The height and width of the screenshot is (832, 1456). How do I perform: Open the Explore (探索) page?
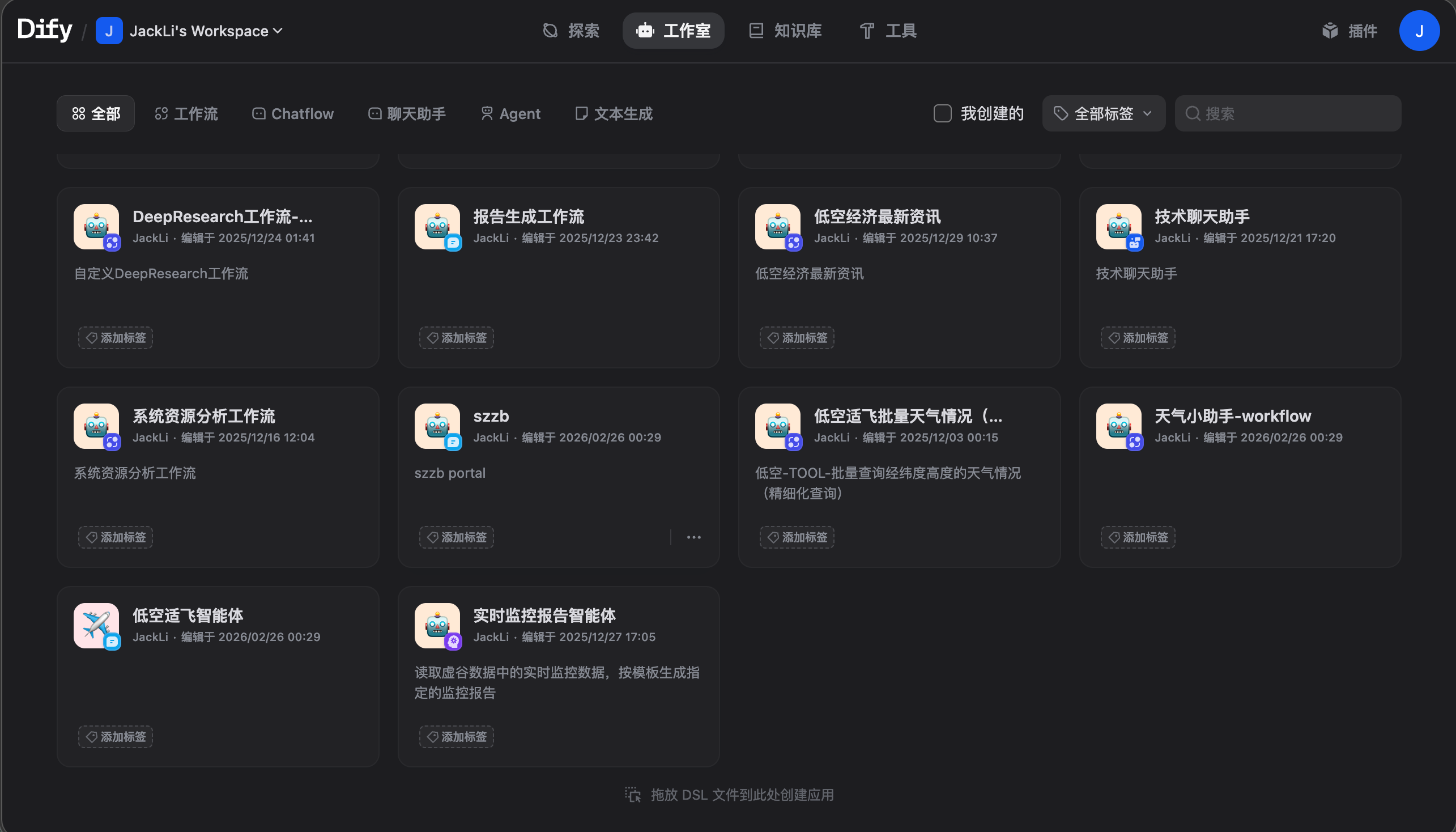pos(571,30)
